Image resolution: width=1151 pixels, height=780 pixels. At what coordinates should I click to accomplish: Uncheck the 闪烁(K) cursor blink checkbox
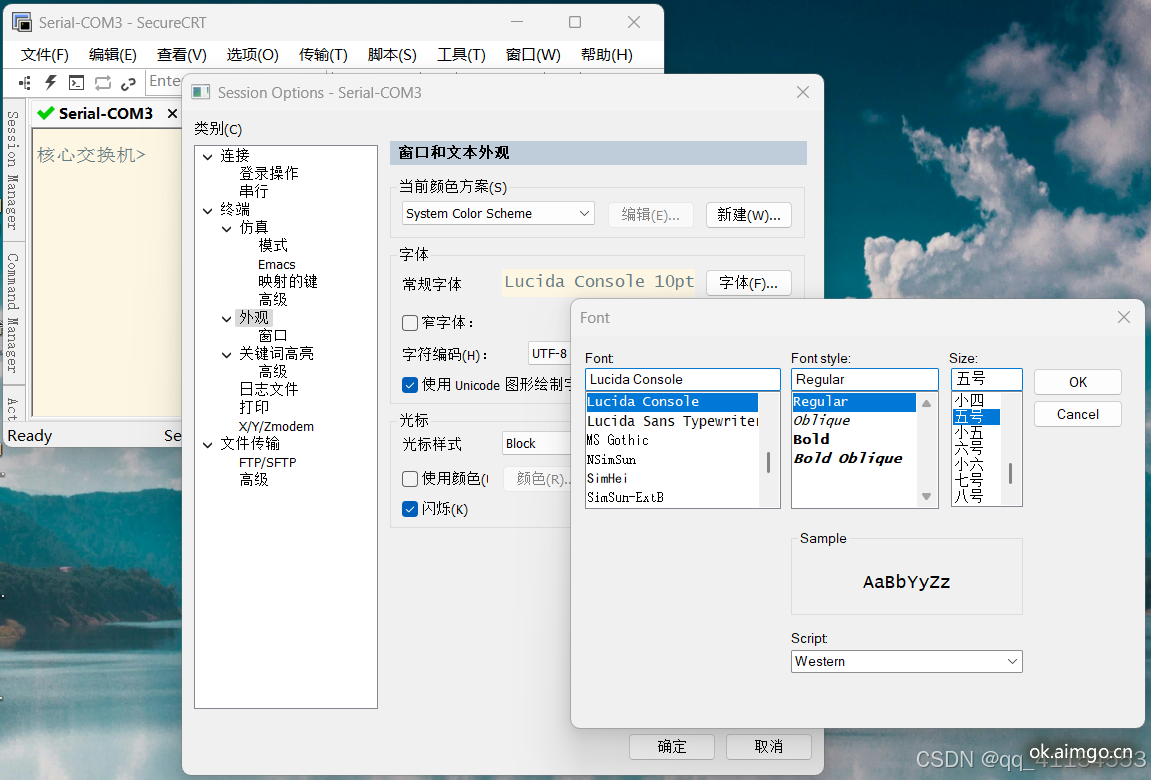coord(410,509)
